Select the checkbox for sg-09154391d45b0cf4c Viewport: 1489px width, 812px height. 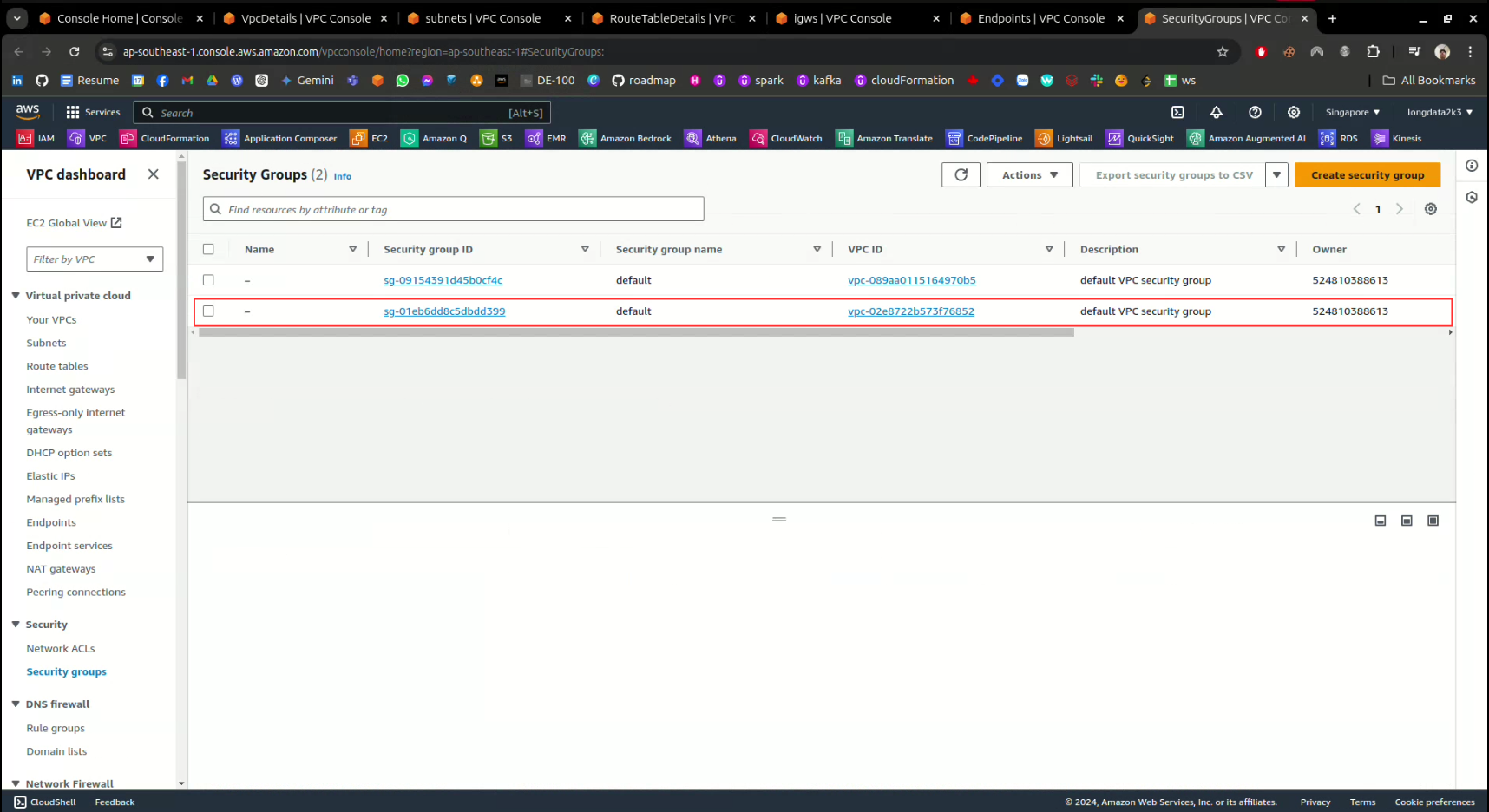(x=208, y=280)
